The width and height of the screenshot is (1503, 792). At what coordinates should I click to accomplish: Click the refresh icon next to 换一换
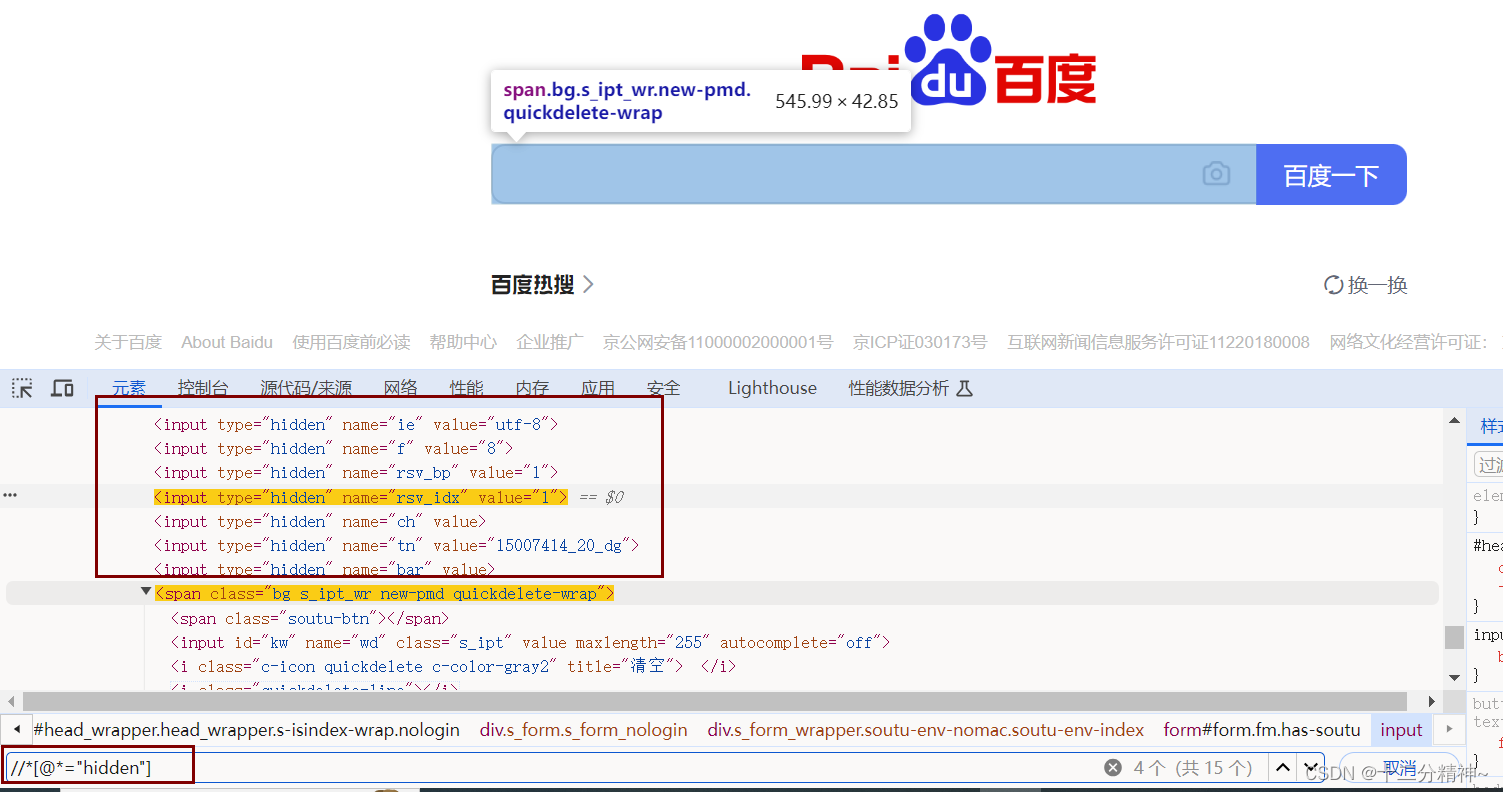(x=1333, y=285)
